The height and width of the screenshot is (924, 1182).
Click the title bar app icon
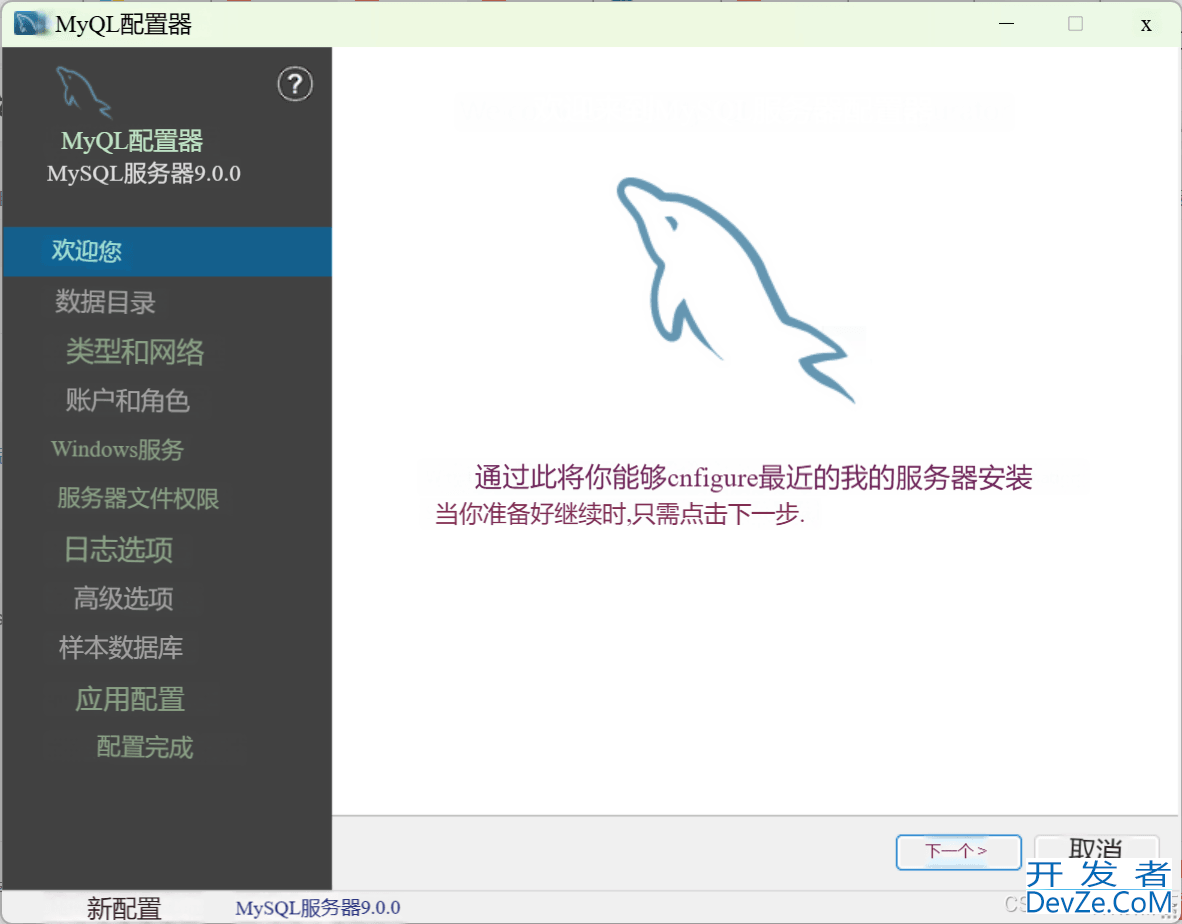(29, 24)
